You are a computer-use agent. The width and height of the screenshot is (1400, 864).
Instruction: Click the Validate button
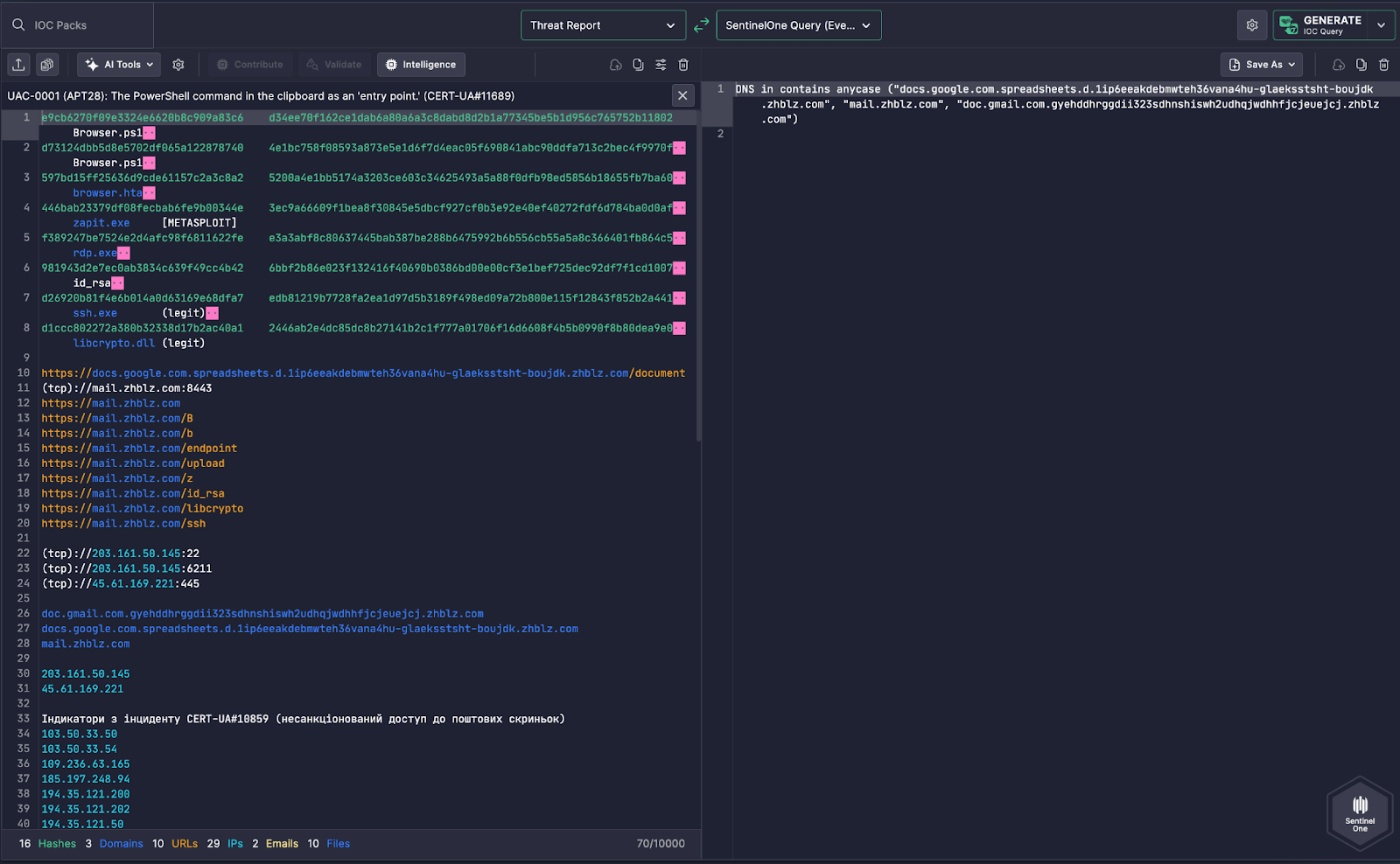(x=334, y=65)
